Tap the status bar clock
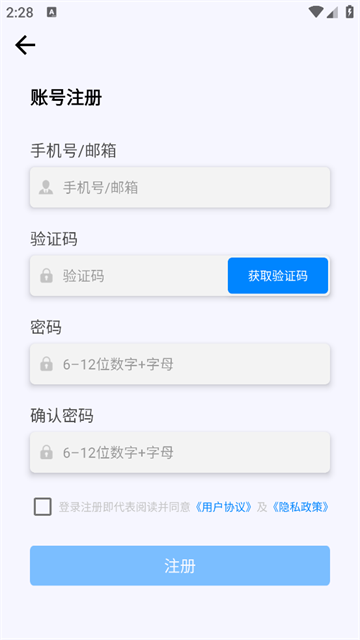 (x=20, y=12)
